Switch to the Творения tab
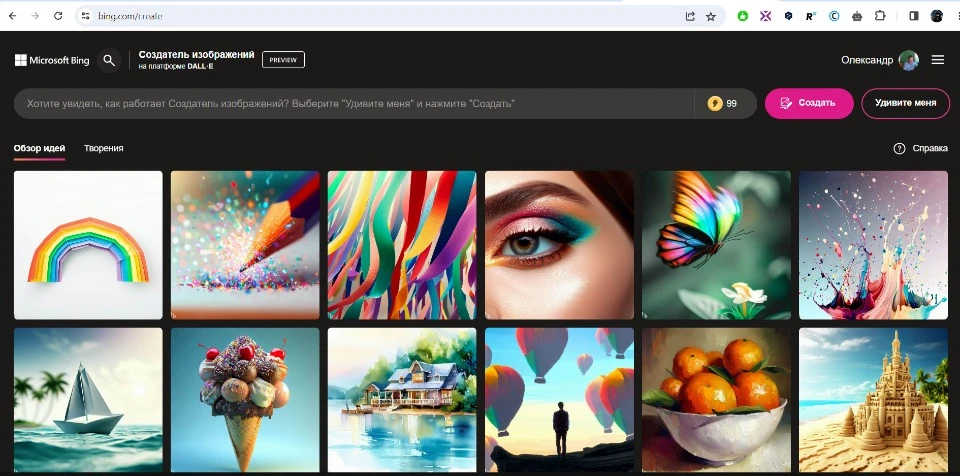This screenshot has height=476, width=960. click(x=103, y=148)
